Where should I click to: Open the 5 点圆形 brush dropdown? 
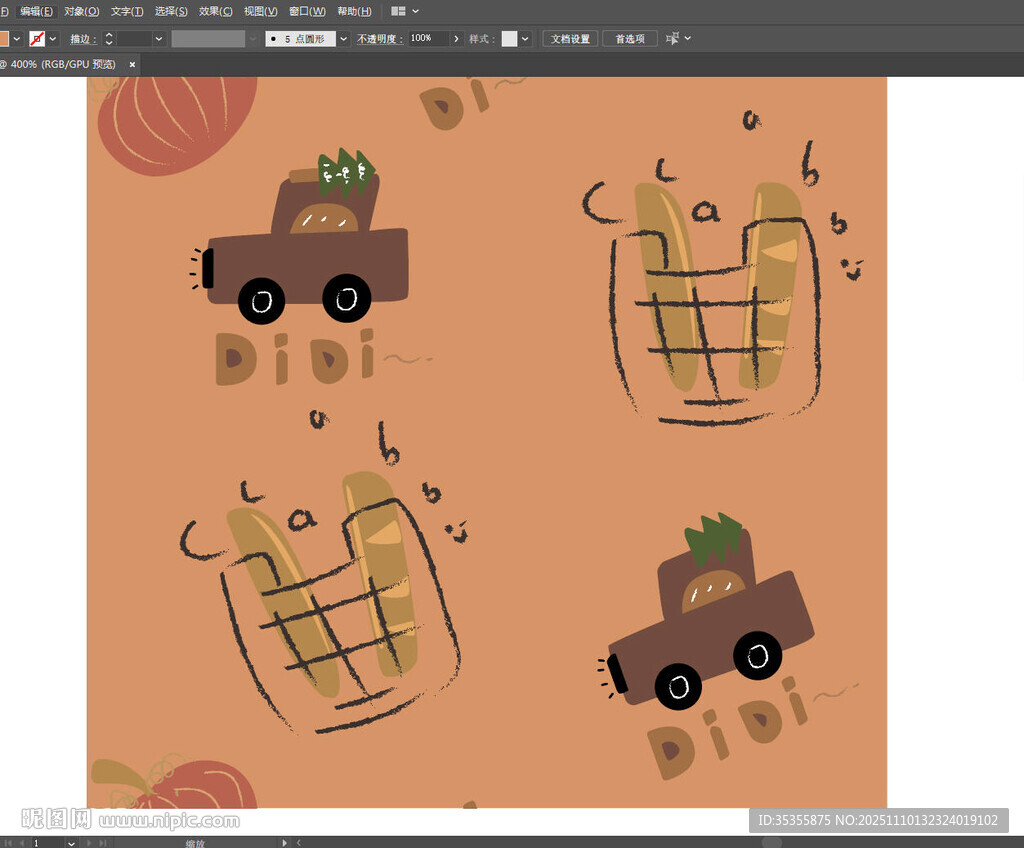pyautogui.click(x=344, y=39)
